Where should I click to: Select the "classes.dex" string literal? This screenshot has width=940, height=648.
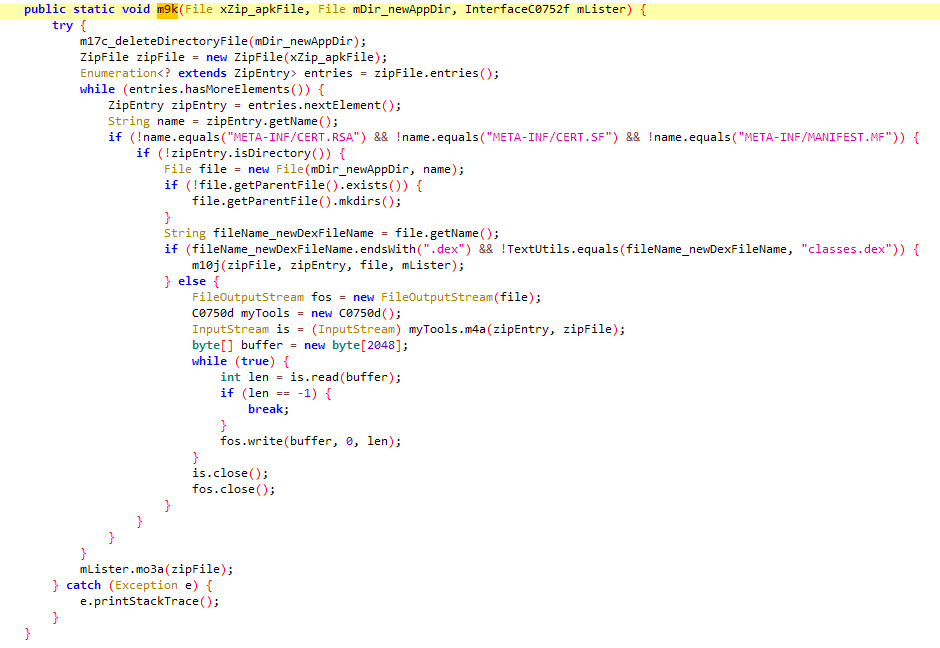click(846, 249)
